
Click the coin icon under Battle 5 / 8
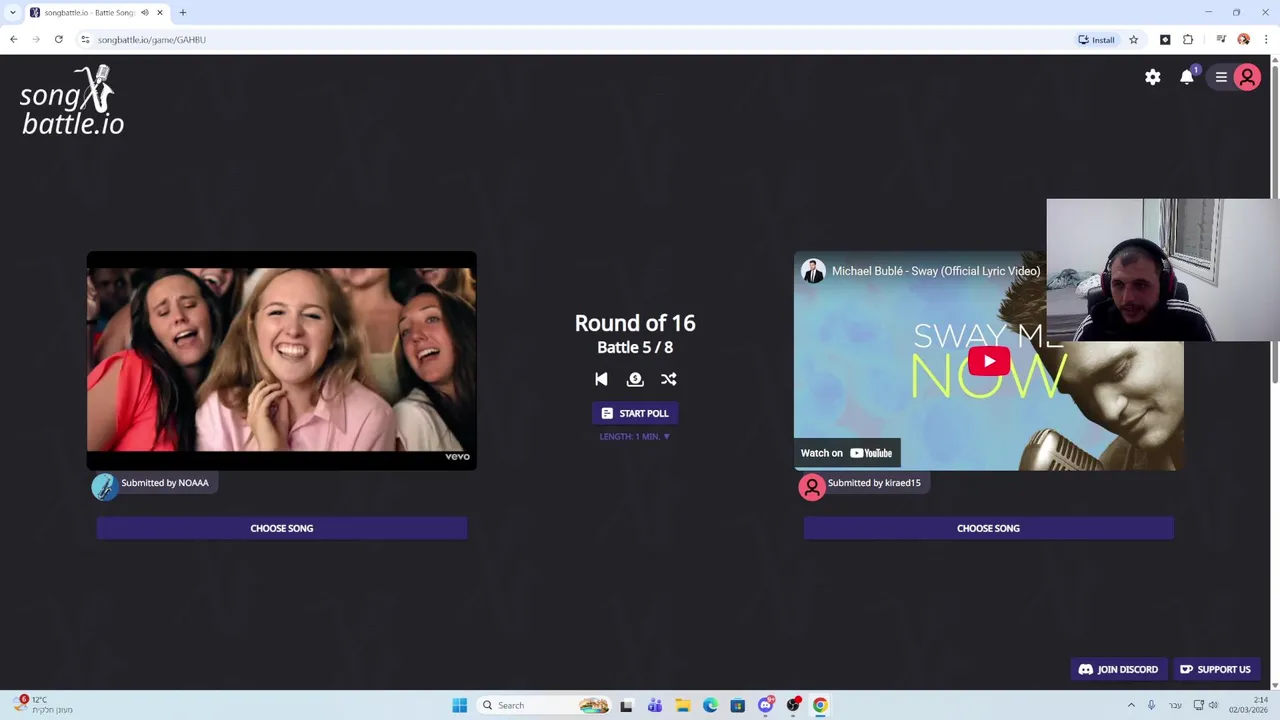point(635,379)
